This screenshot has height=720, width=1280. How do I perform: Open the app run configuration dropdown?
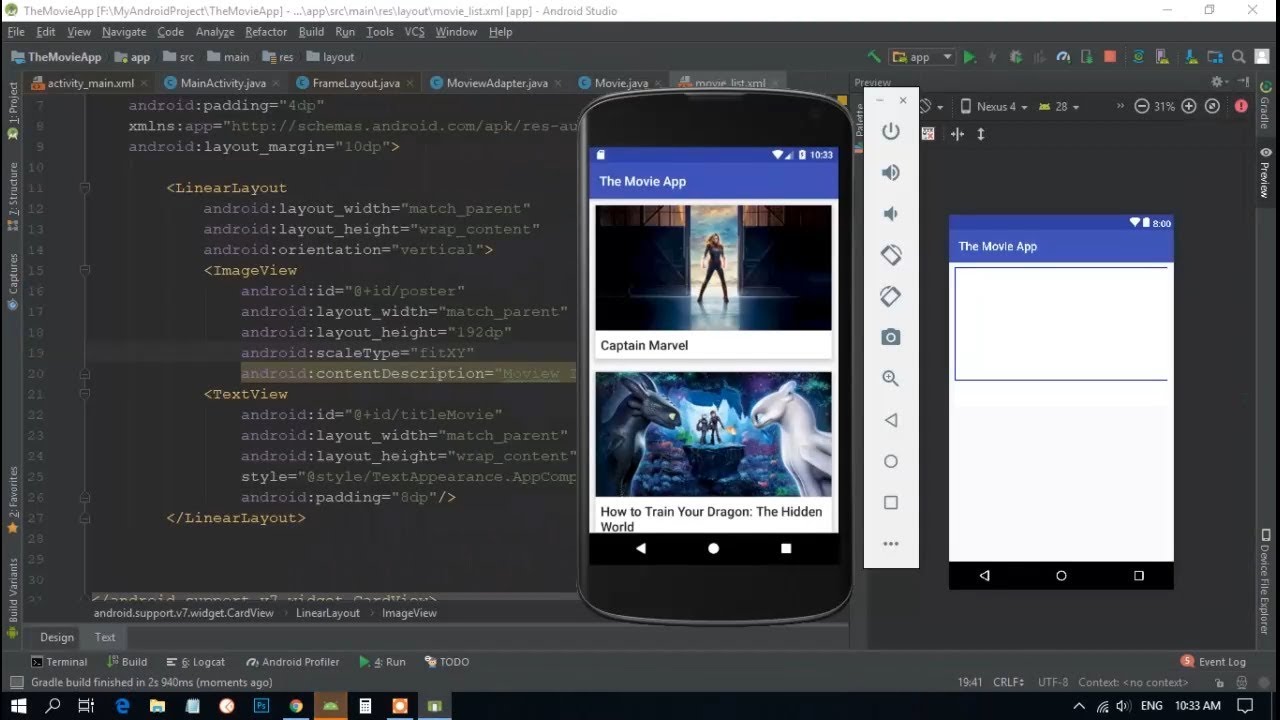[x=921, y=57]
